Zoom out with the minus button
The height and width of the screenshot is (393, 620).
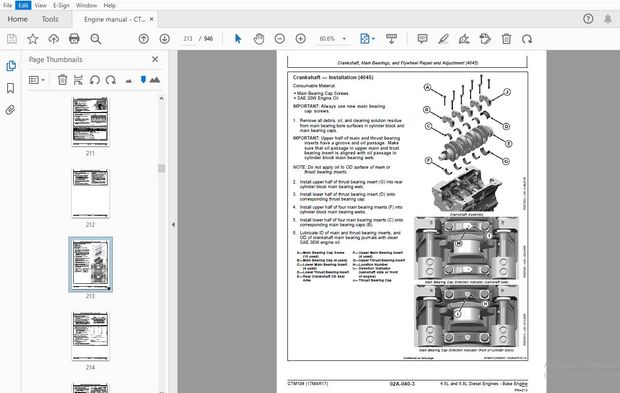(280, 39)
